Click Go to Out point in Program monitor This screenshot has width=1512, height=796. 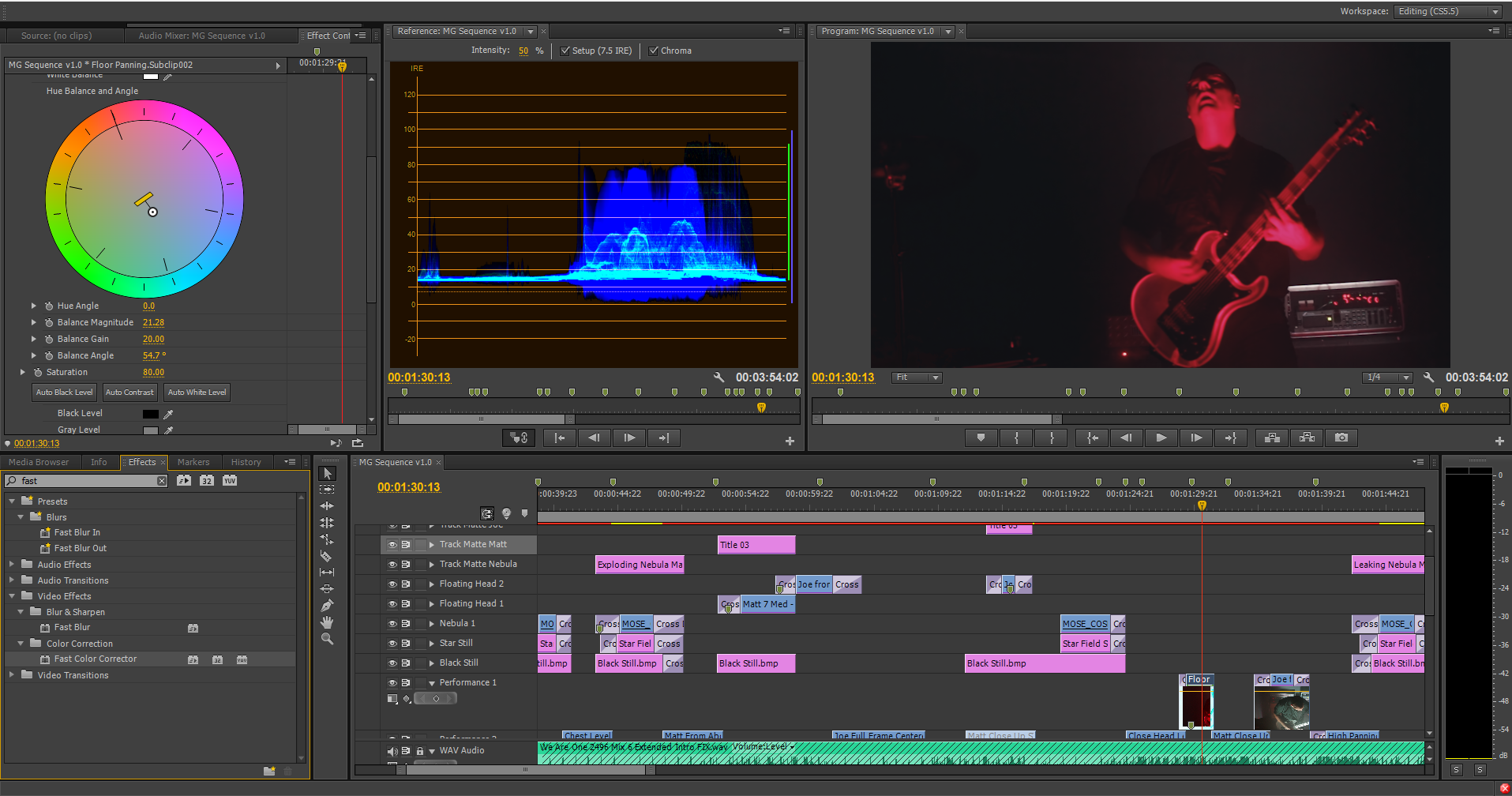(1231, 437)
